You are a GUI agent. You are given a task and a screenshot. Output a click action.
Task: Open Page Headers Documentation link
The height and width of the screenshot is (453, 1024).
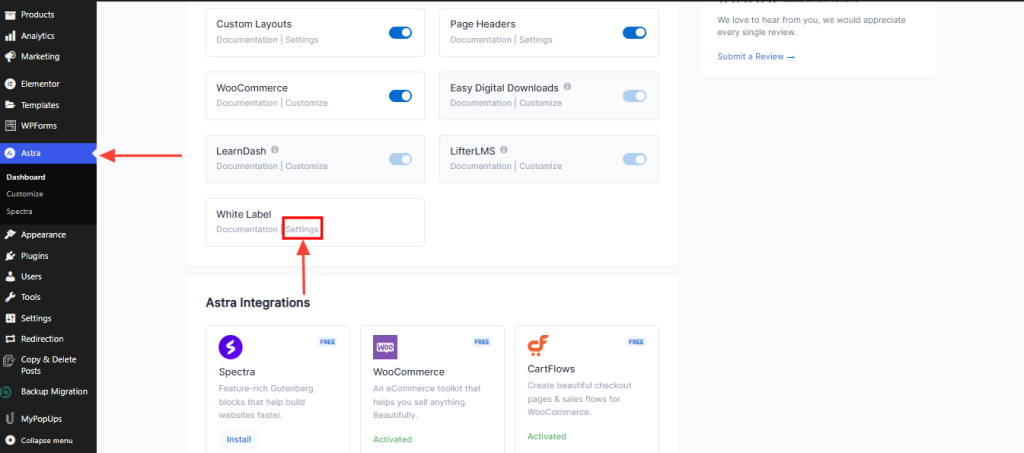tap(481, 40)
